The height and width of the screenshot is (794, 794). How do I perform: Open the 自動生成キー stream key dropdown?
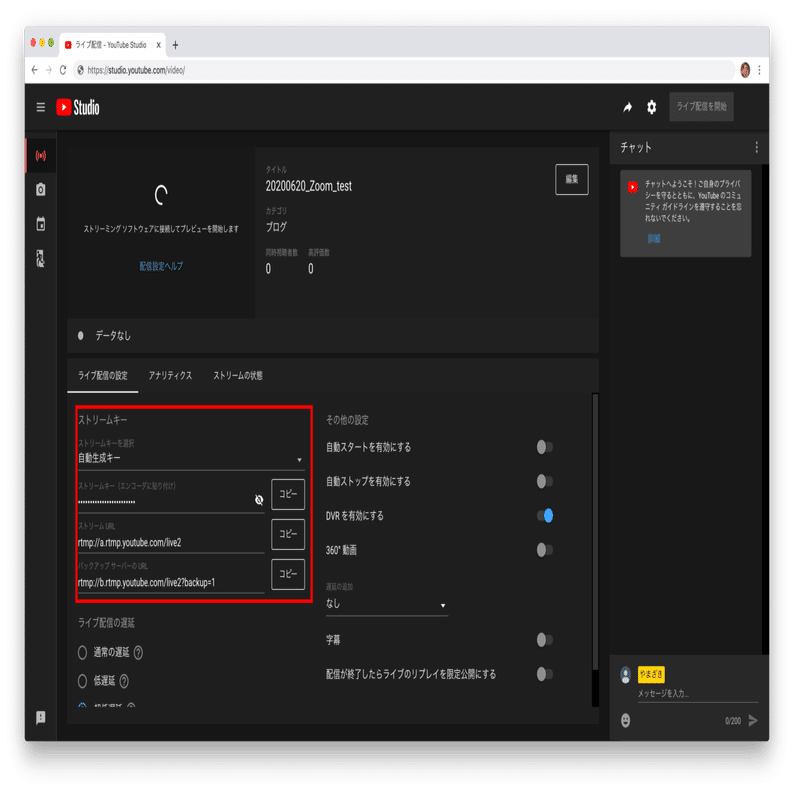click(191, 458)
